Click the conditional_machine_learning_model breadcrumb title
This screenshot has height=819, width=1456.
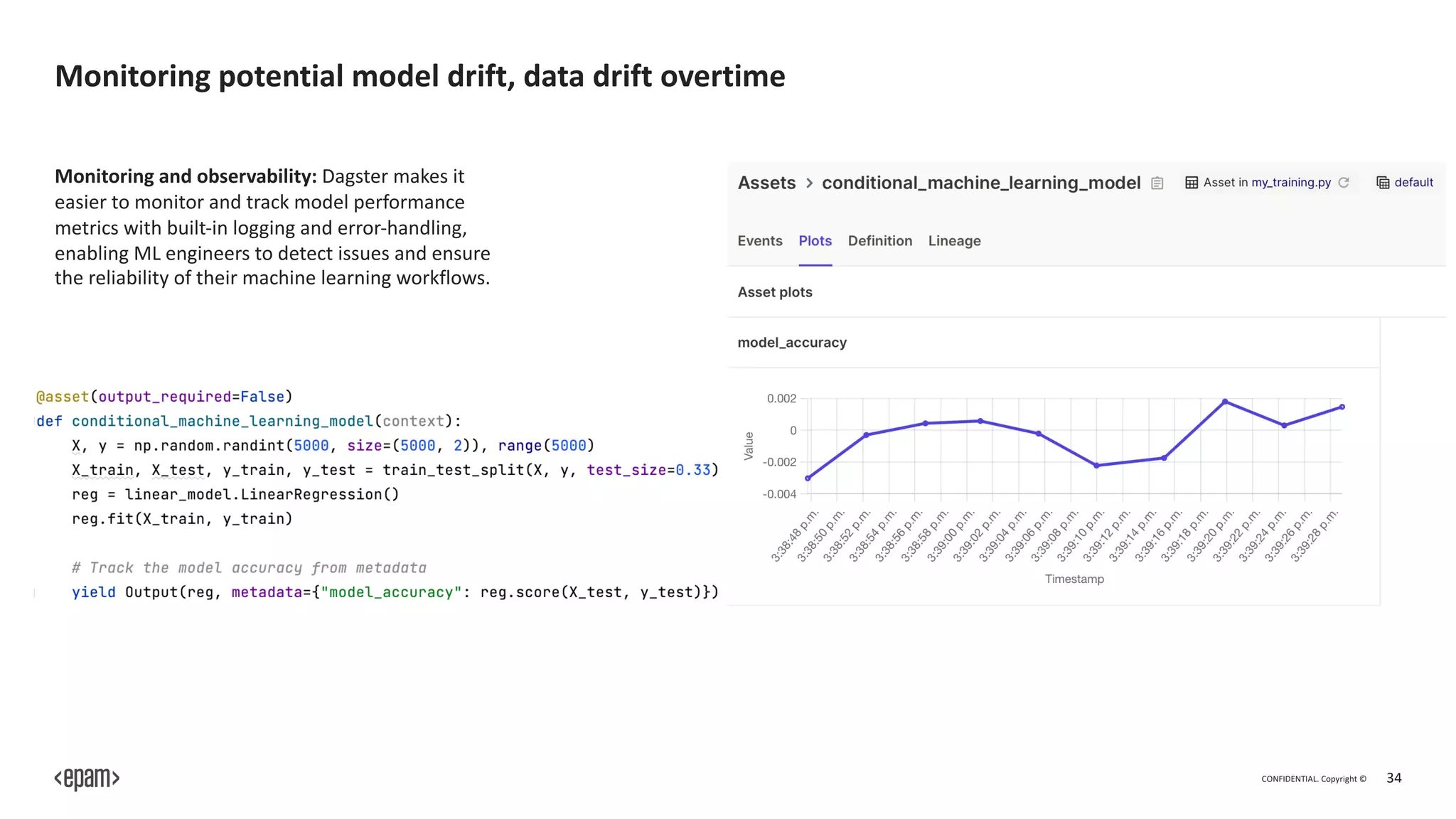tap(981, 183)
